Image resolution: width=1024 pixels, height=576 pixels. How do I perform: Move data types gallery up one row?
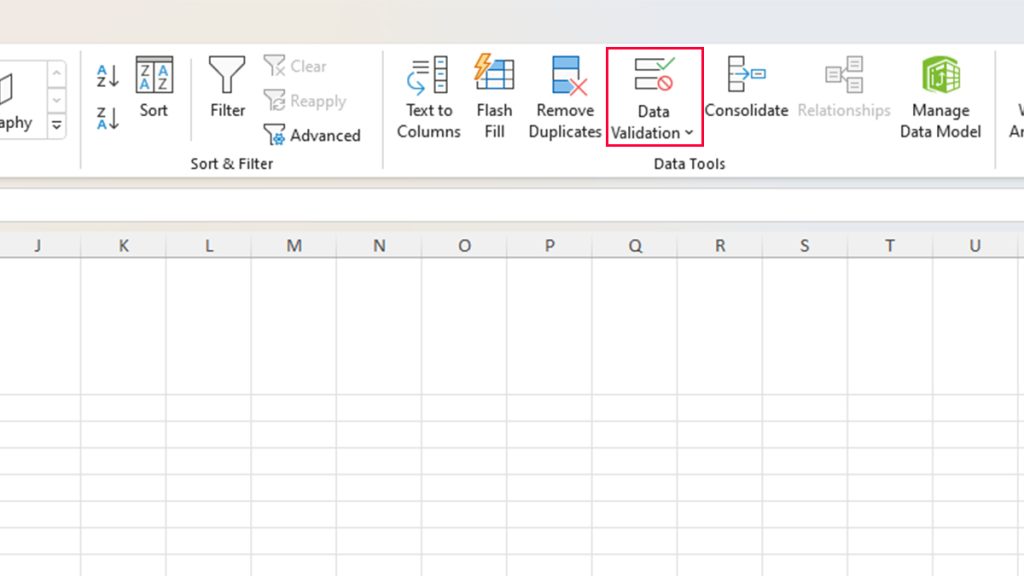click(x=57, y=74)
